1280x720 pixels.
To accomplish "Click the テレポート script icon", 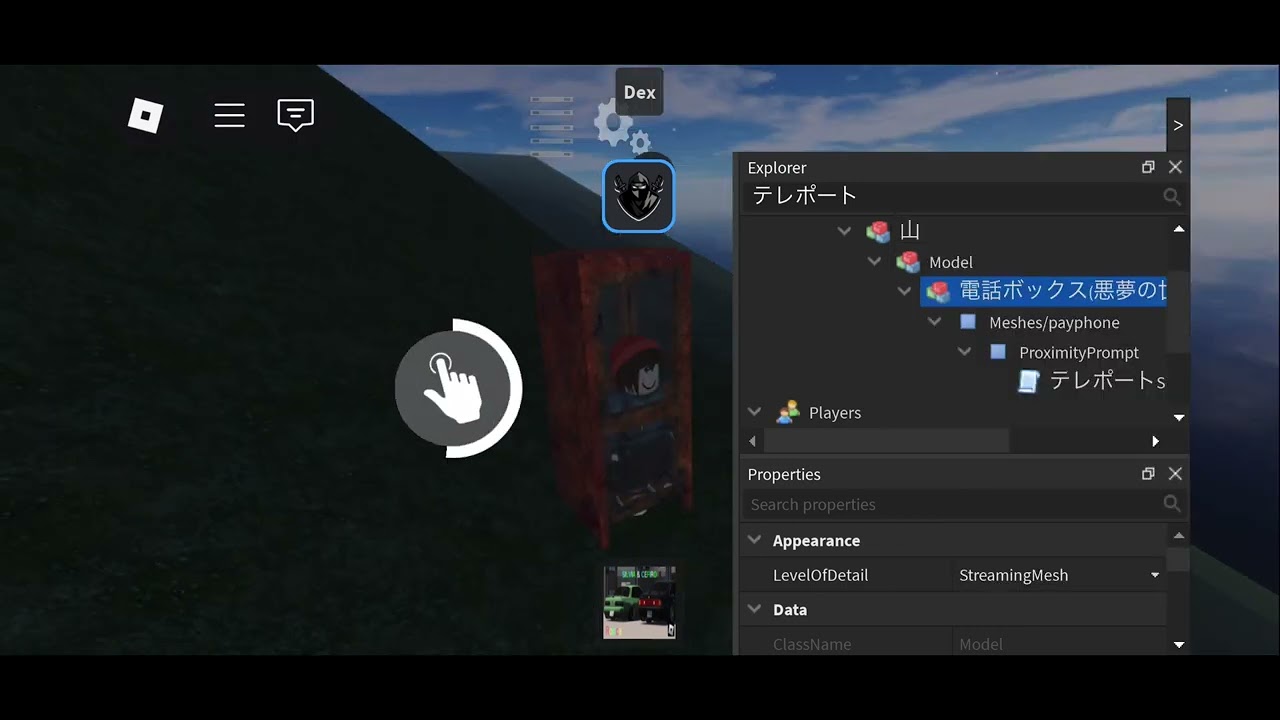I will [x=1028, y=381].
